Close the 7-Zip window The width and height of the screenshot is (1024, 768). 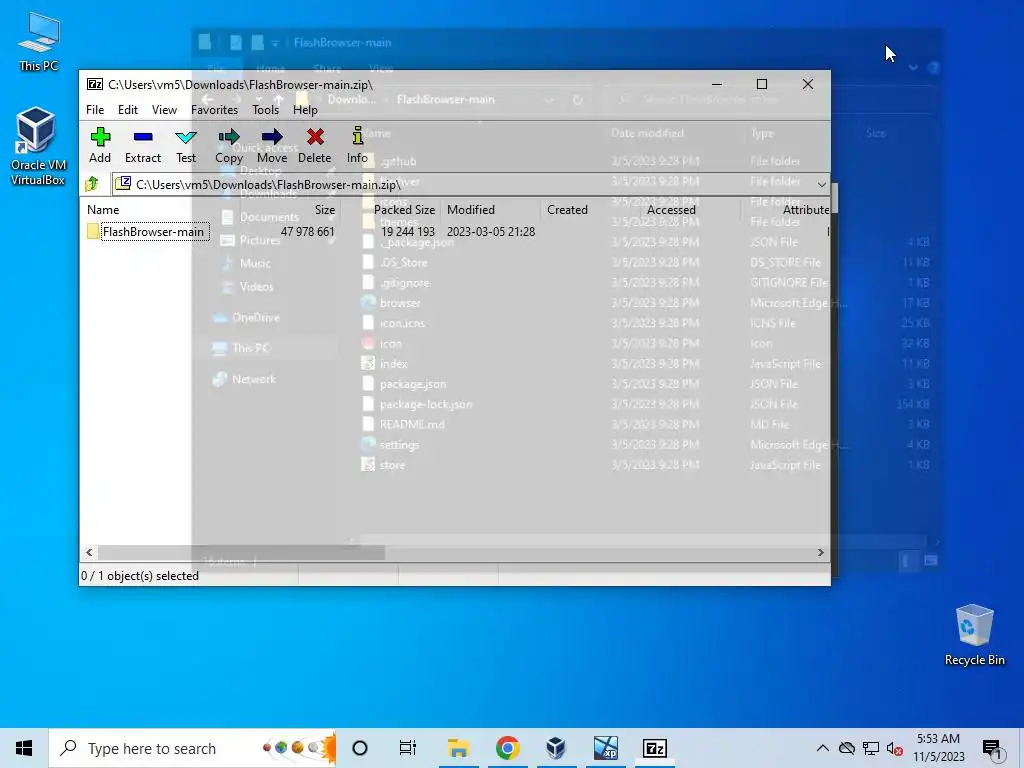(x=808, y=84)
